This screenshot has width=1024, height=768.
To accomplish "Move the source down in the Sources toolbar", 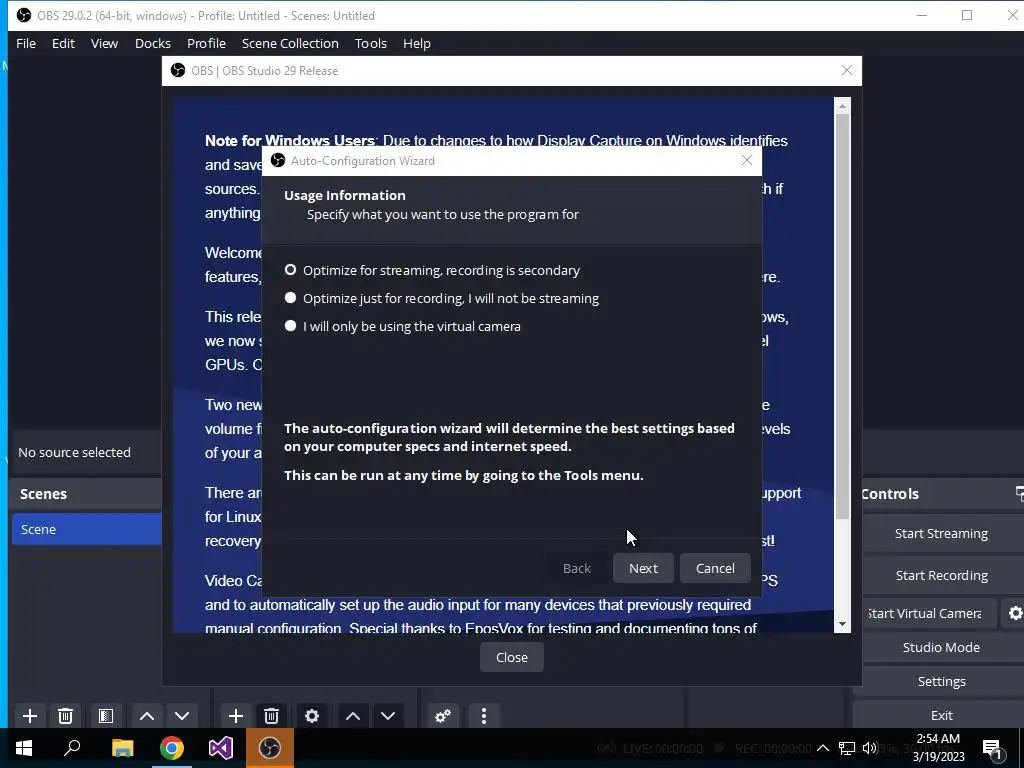I will (388, 716).
